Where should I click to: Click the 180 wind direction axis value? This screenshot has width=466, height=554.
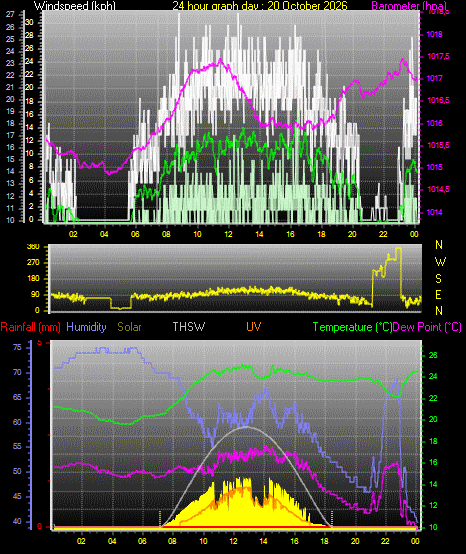34,279
